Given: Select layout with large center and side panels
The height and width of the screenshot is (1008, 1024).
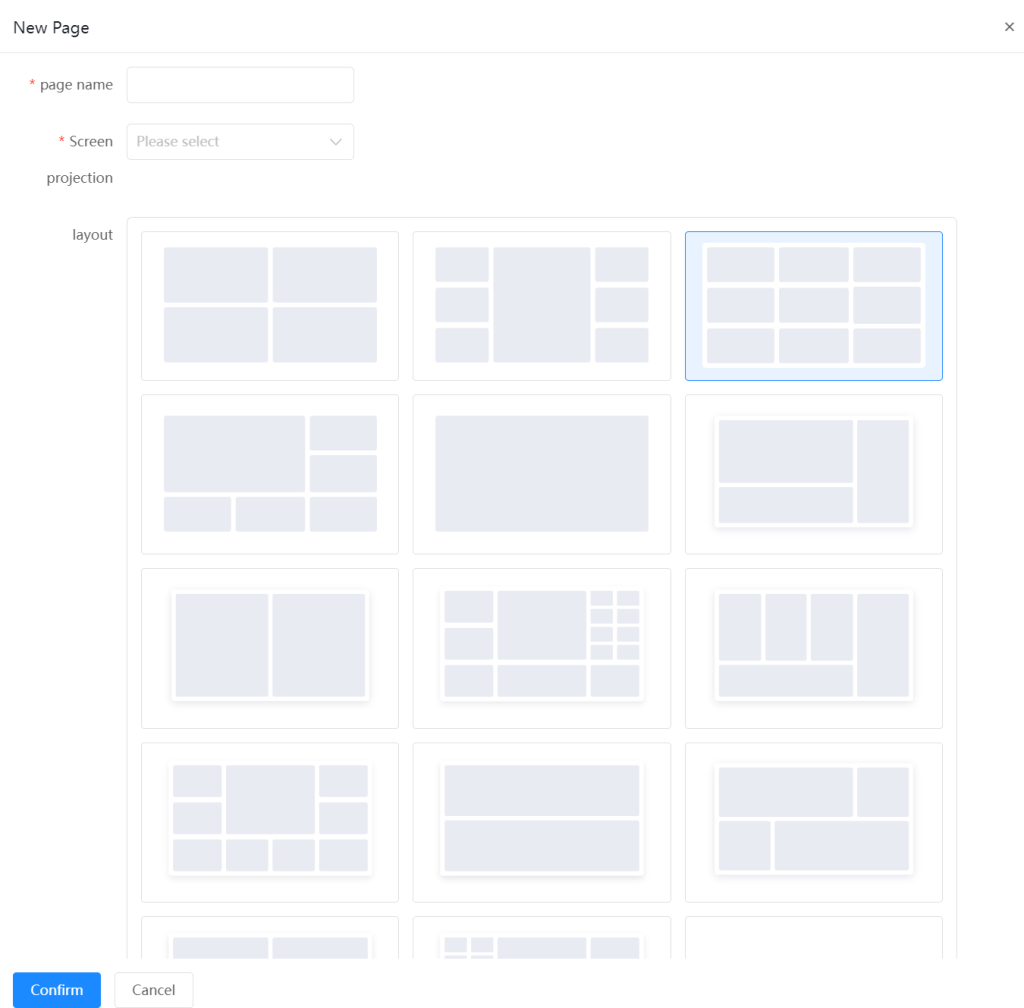Looking at the screenshot, I should click(x=541, y=305).
